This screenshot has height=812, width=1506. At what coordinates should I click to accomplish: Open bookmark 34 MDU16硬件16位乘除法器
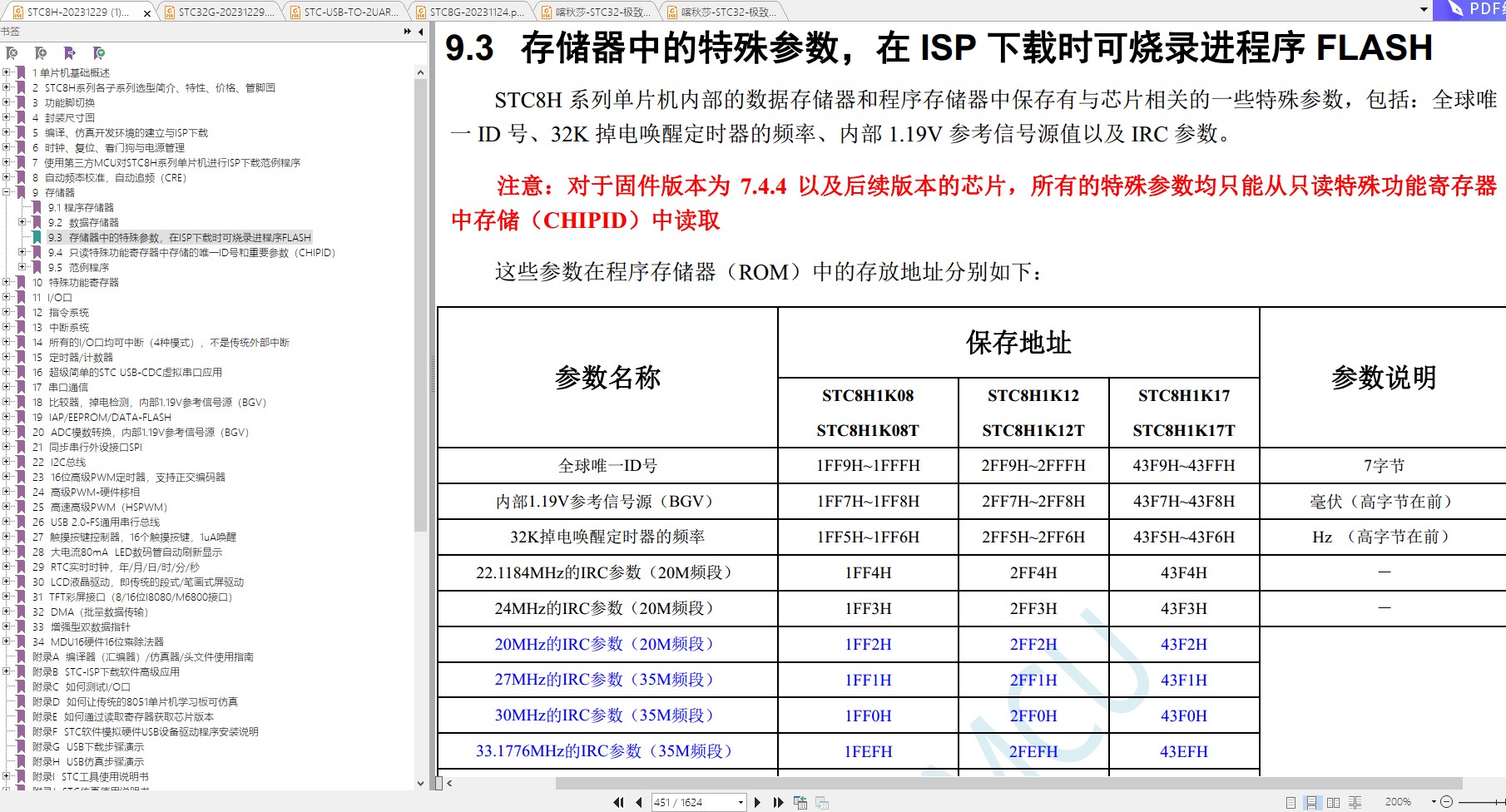coord(98,642)
